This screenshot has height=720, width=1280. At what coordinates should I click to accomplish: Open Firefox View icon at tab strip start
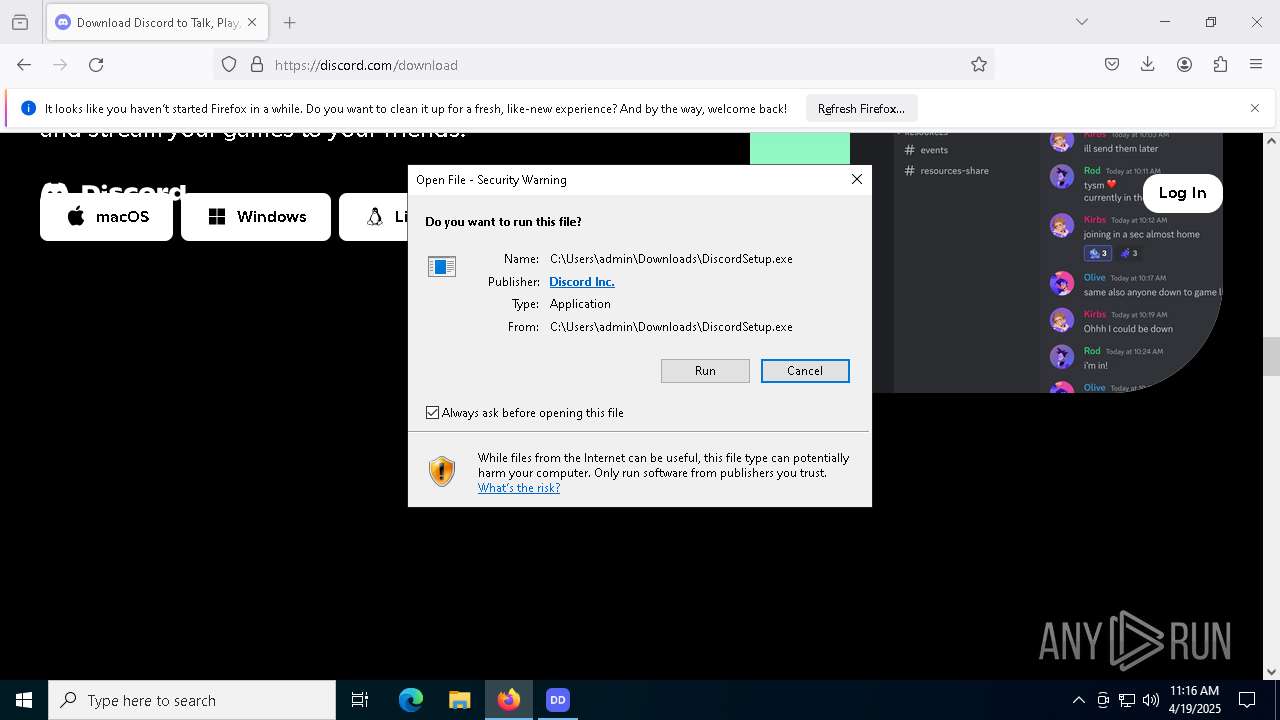[x=20, y=22]
